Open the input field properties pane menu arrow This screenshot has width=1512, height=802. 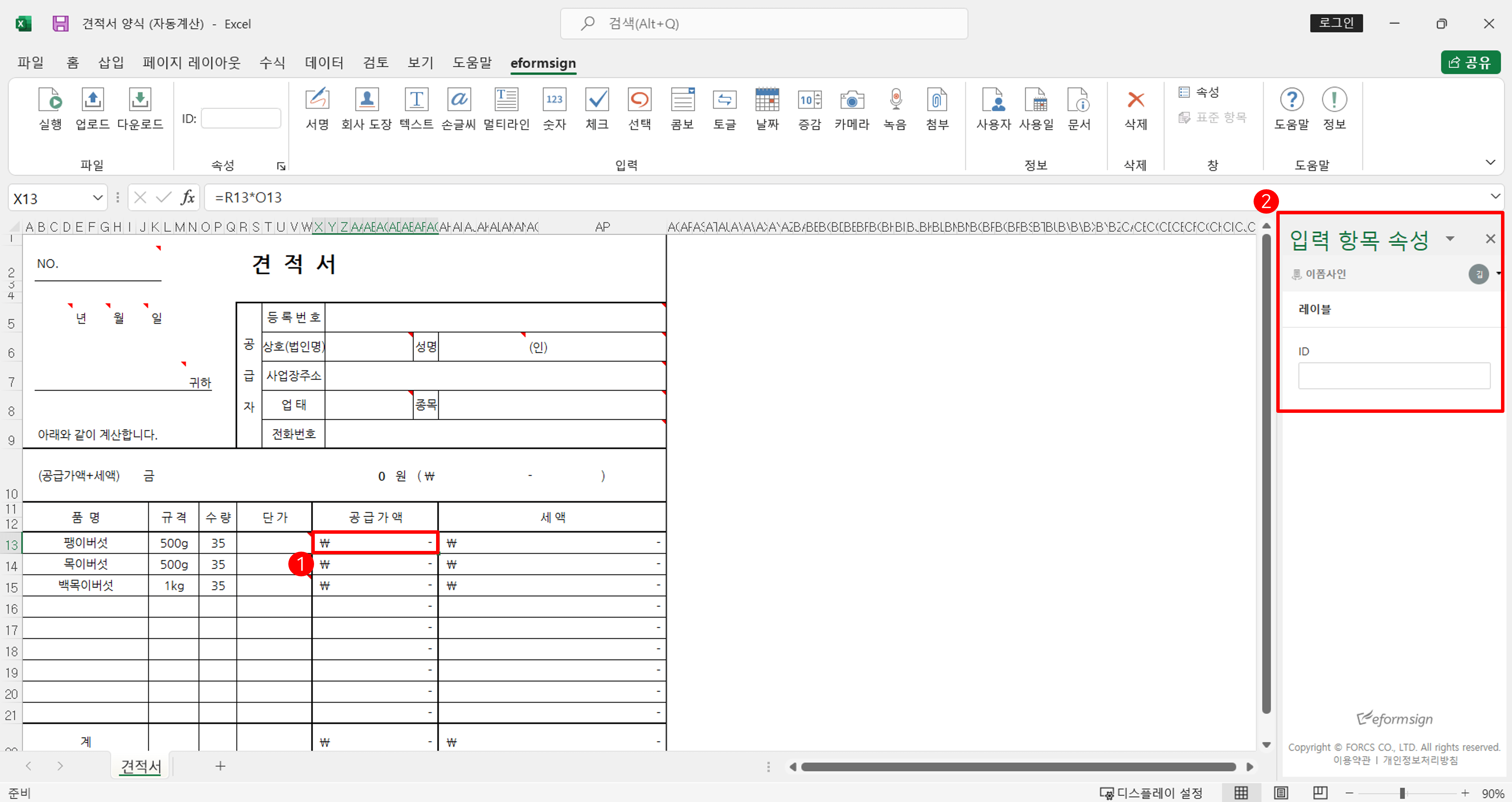point(1450,239)
